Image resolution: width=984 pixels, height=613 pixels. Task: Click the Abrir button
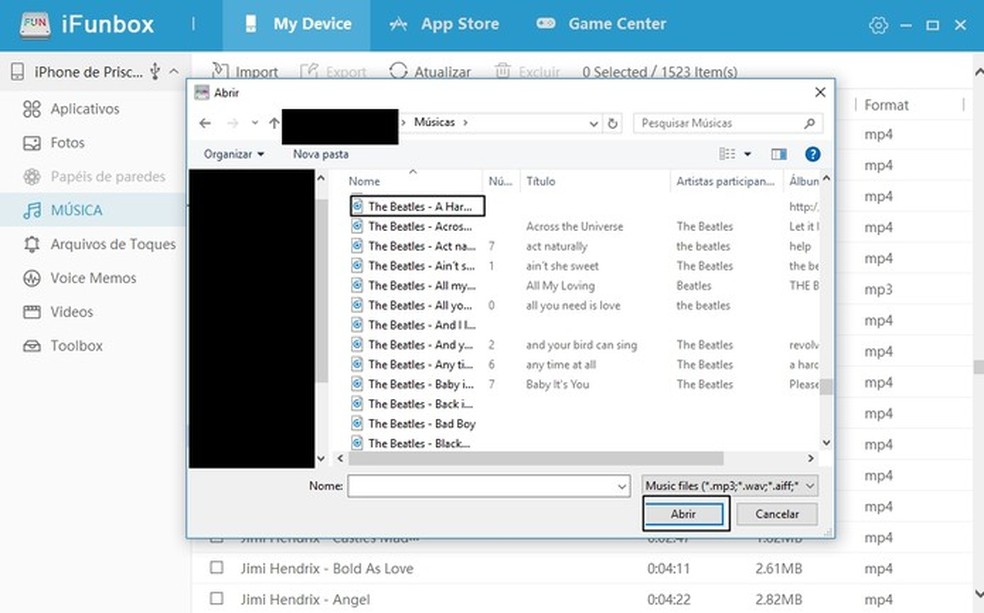684,514
